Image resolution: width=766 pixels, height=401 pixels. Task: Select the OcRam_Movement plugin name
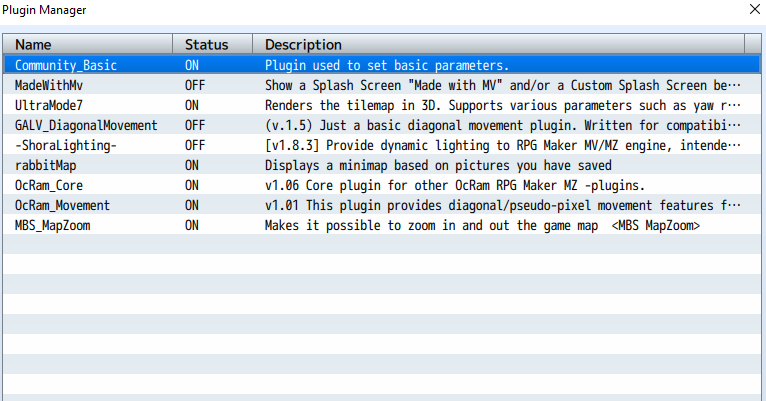63,206
